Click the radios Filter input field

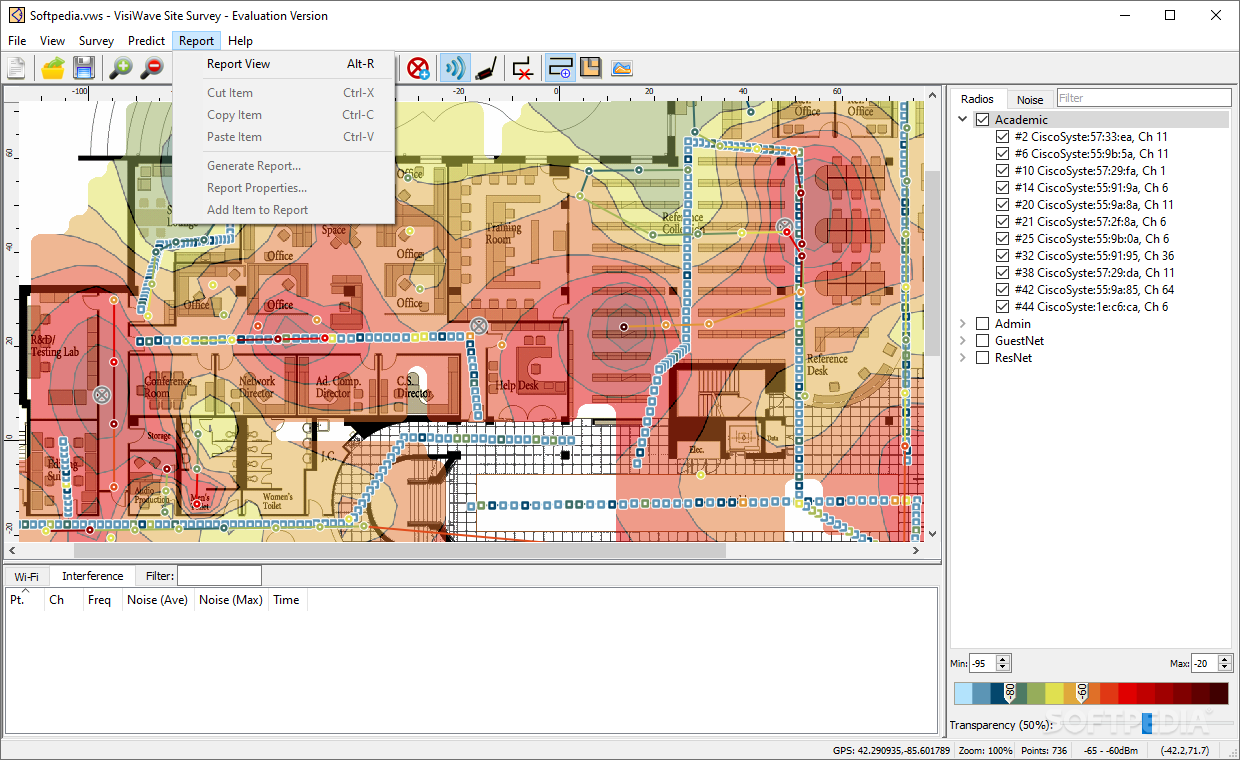[1144, 98]
